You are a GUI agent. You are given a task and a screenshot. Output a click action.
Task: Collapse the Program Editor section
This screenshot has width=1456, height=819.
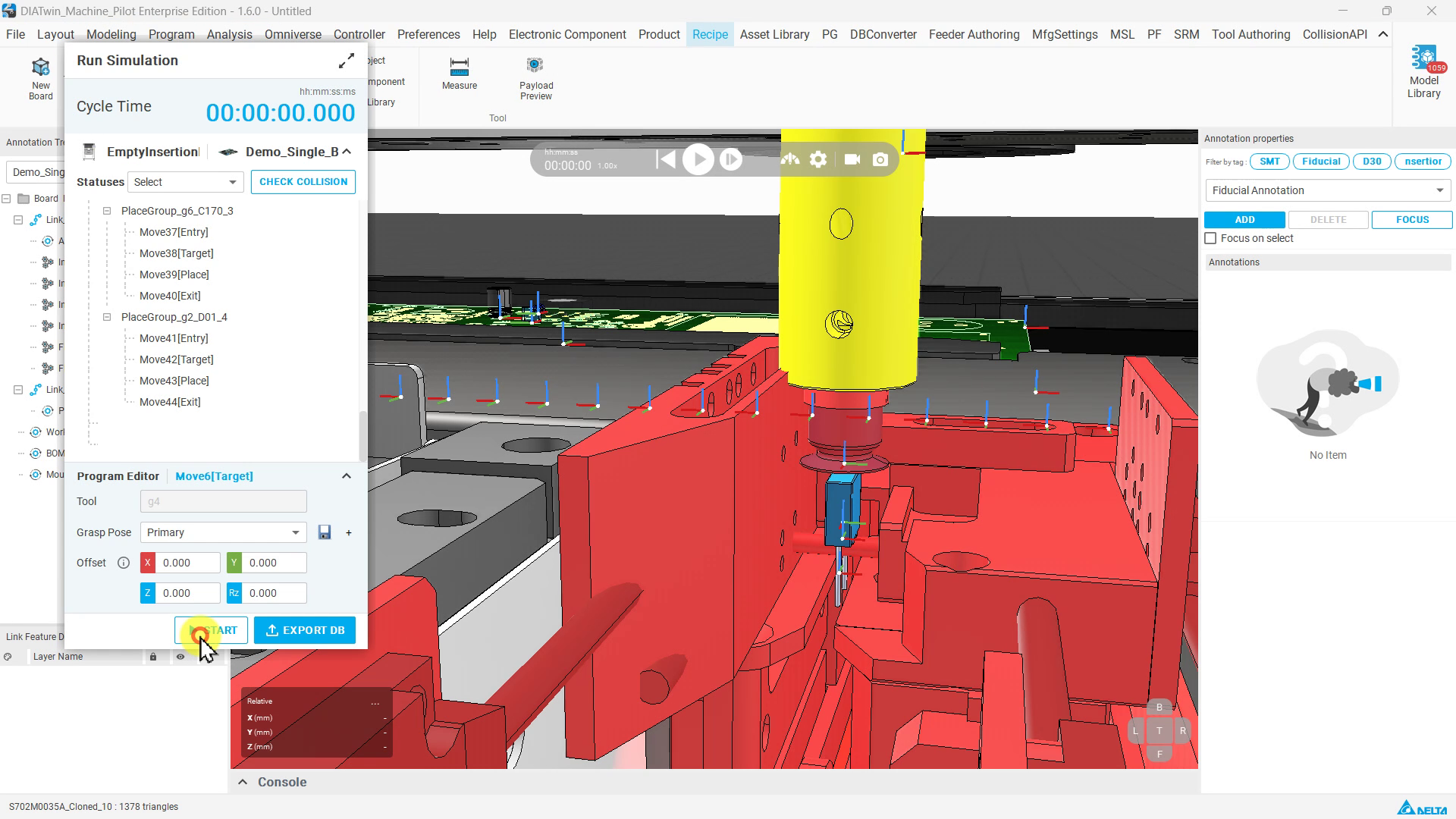[347, 476]
